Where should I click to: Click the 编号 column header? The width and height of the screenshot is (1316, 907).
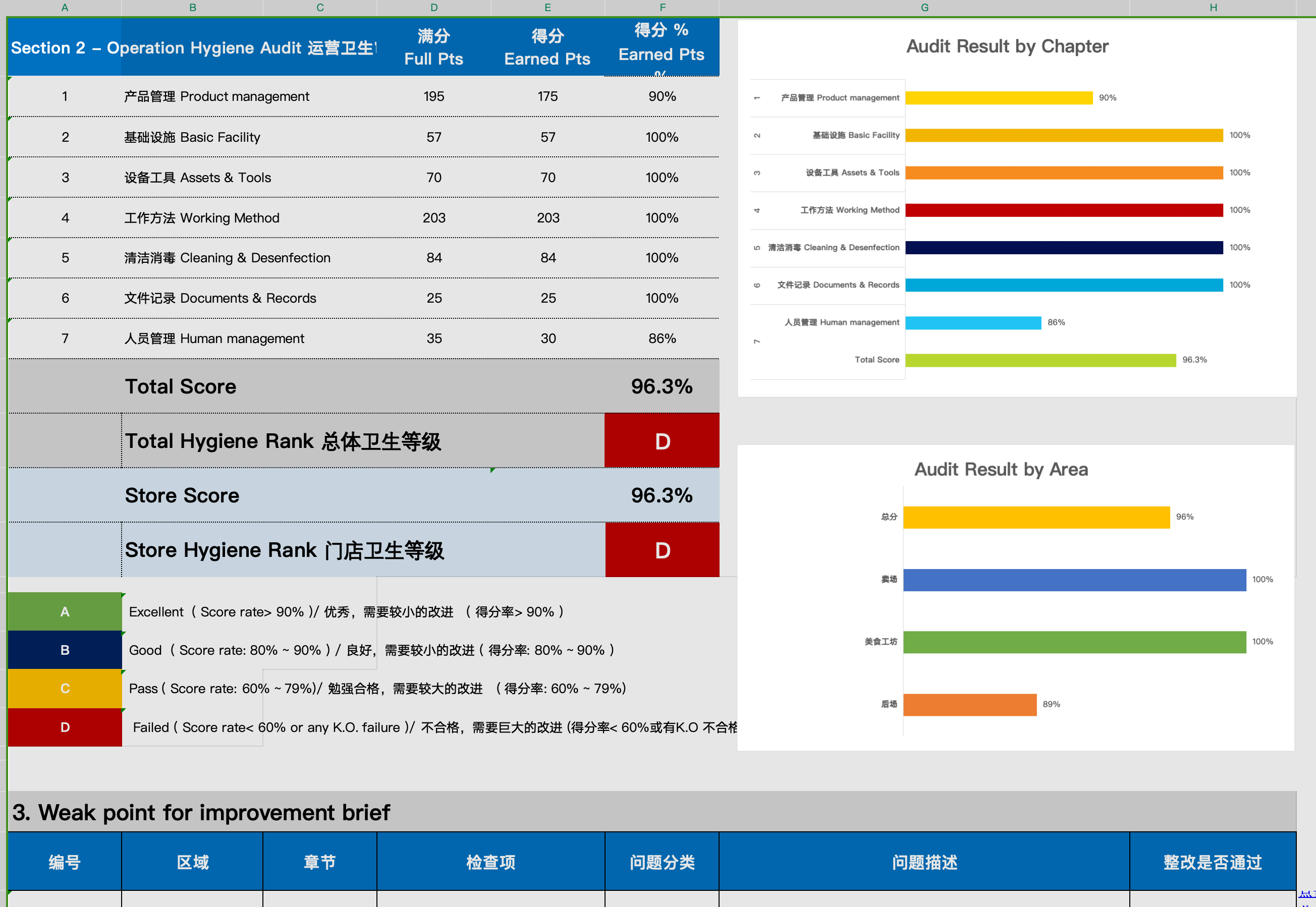[x=65, y=862]
